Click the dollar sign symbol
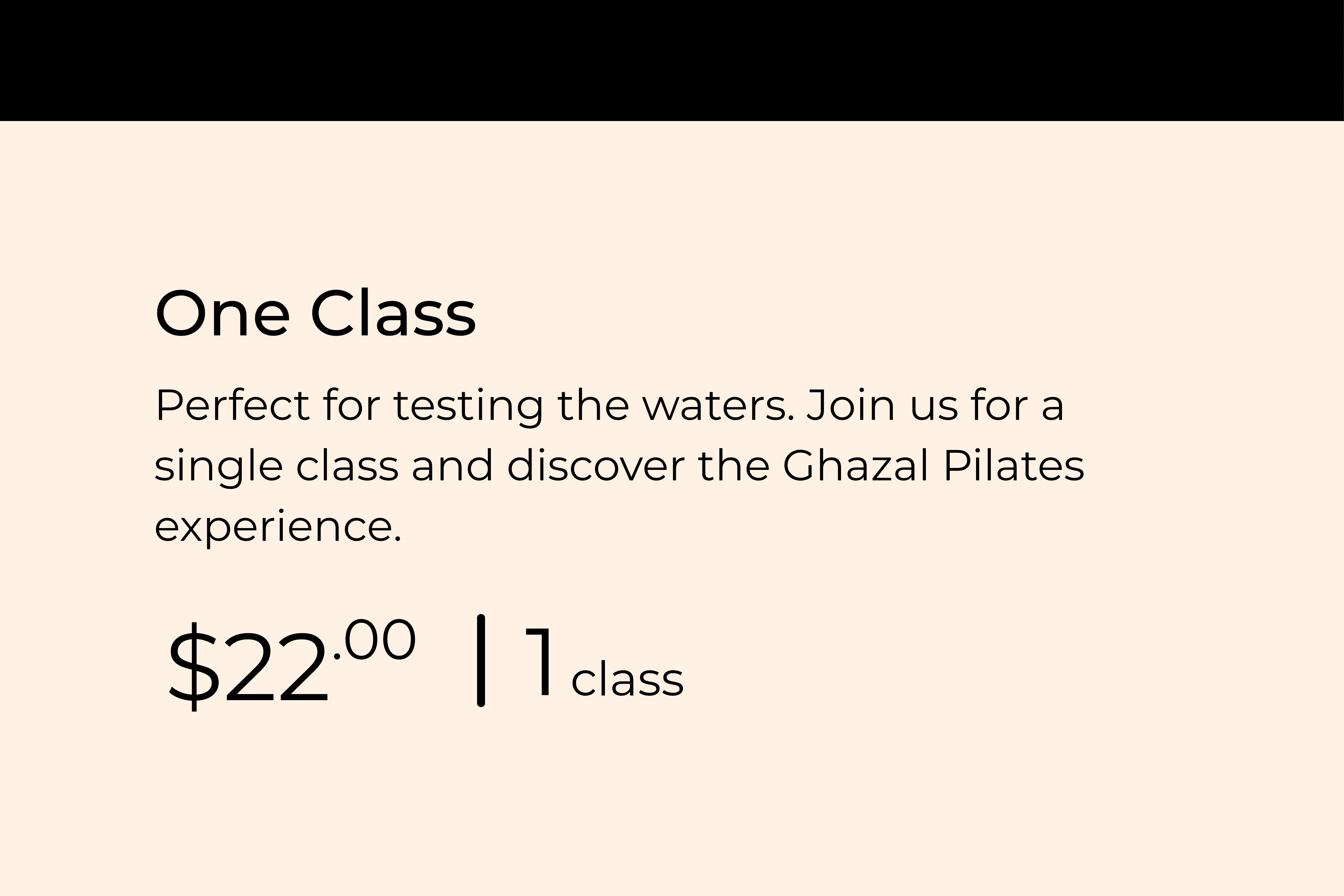Image resolution: width=1344 pixels, height=896 pixels. [194, 666]
